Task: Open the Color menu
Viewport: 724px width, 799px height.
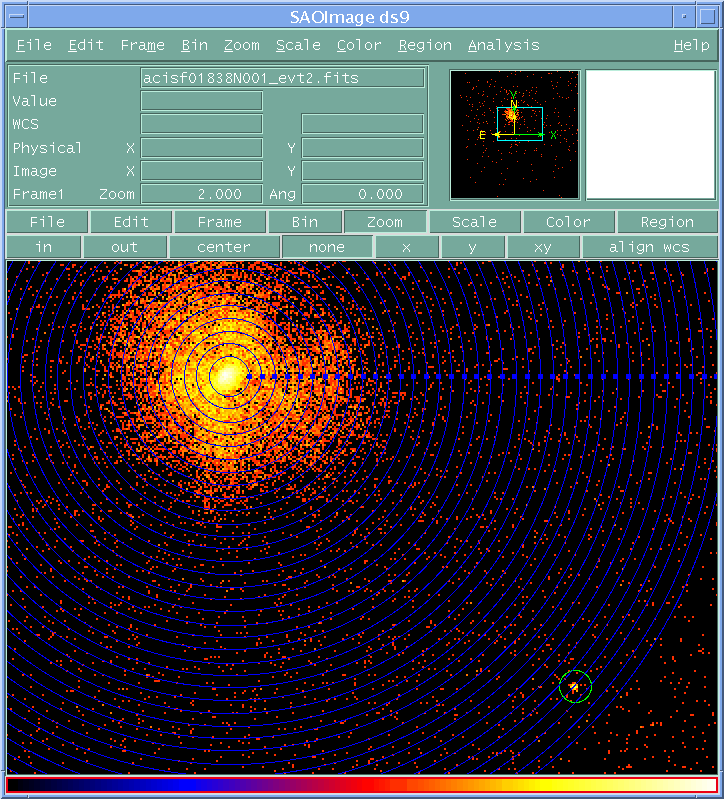Action: (359, 45)
